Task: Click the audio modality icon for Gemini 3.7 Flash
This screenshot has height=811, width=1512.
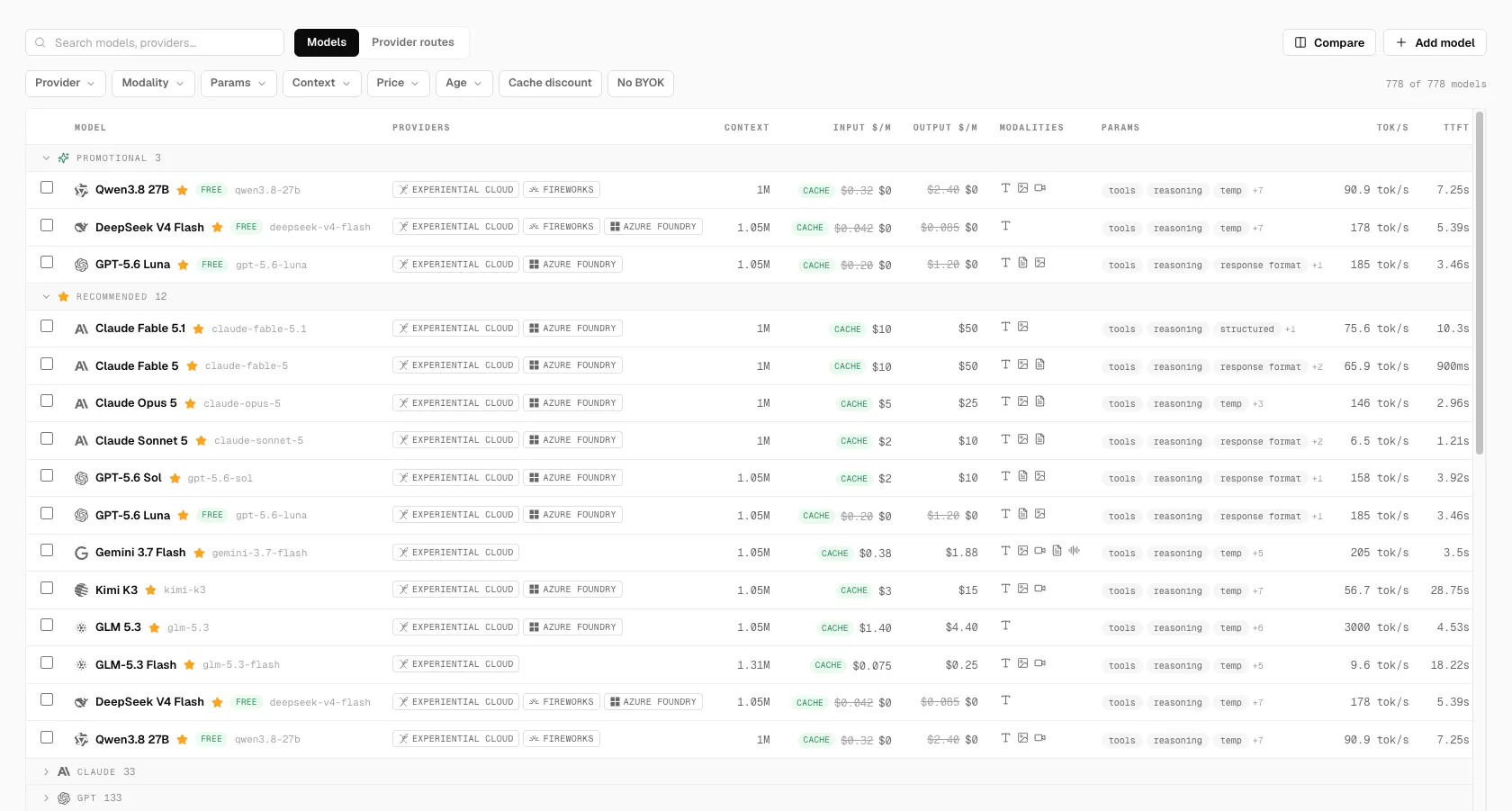Action: coord(1074,550)
